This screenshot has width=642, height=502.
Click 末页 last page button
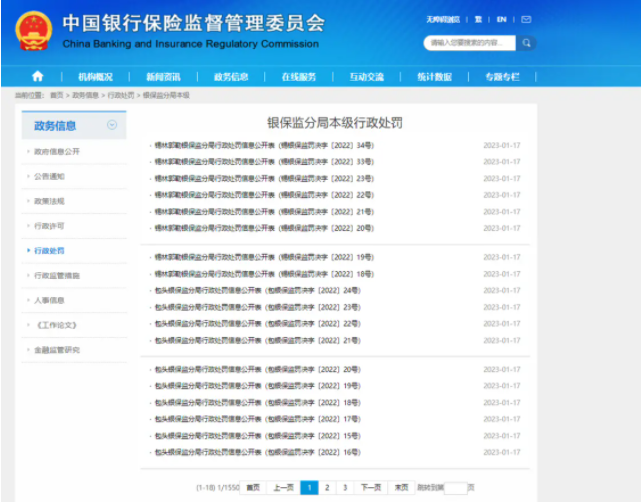(401, 487)
